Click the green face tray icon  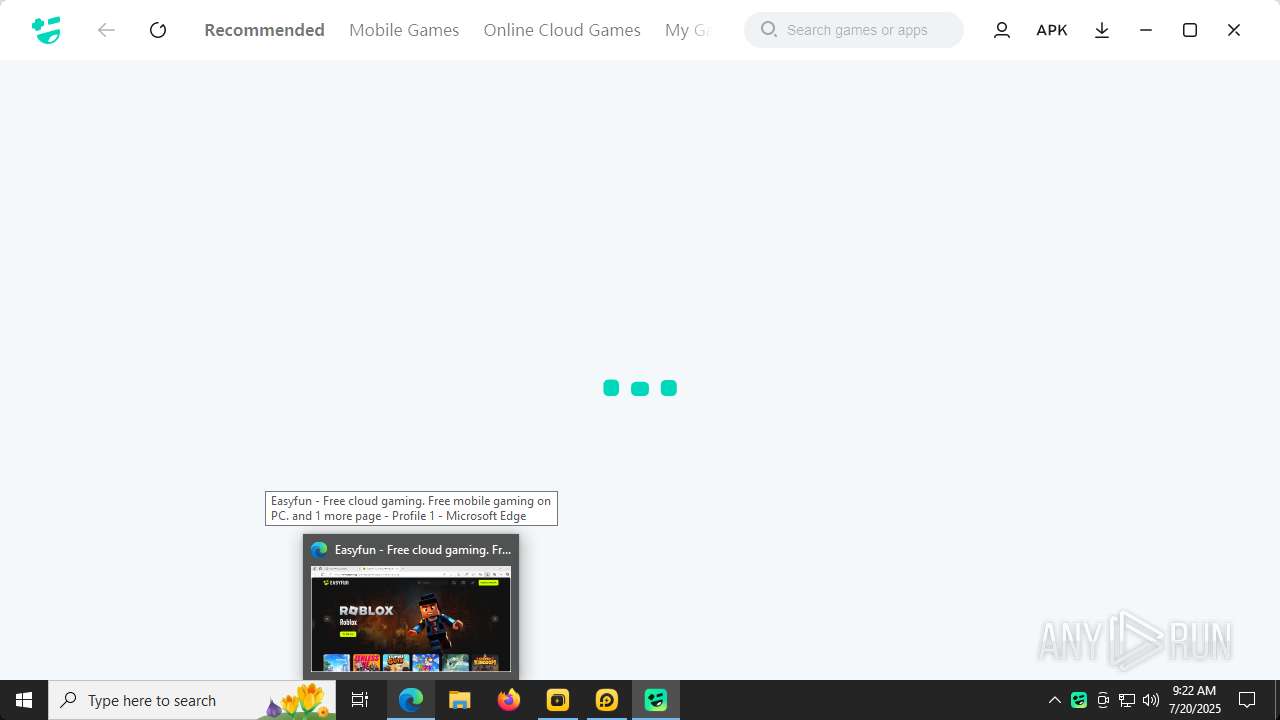click(1079, 700)
